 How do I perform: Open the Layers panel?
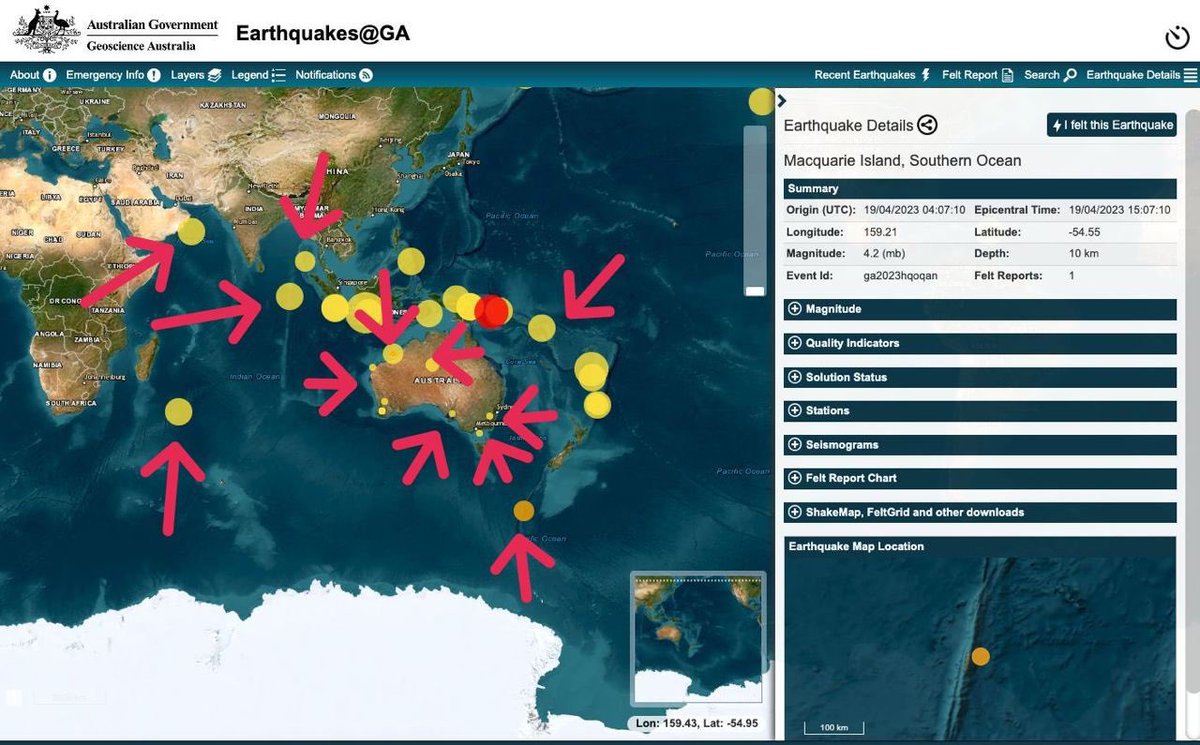point(196,75)
